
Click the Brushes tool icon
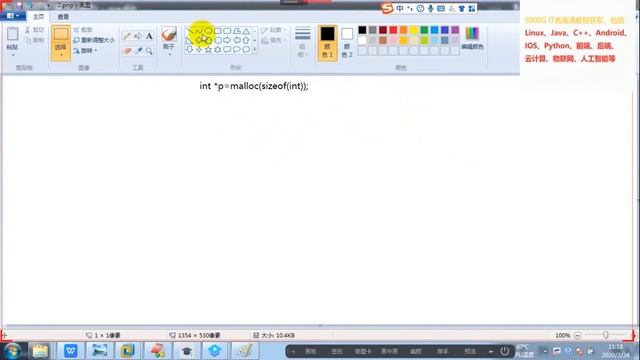(x=169, y=34)
